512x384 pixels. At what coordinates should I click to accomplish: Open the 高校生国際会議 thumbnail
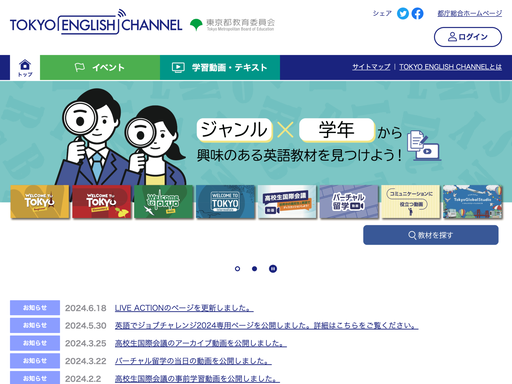287,202
